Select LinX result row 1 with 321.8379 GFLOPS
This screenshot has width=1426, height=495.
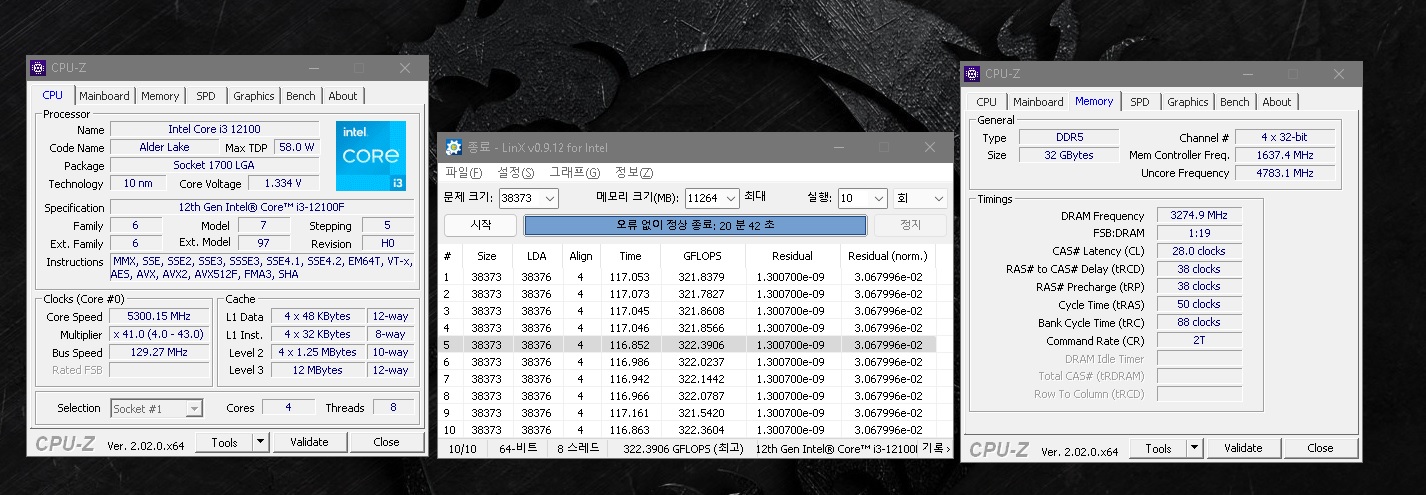pyautogui.click(x=688, y=277)
